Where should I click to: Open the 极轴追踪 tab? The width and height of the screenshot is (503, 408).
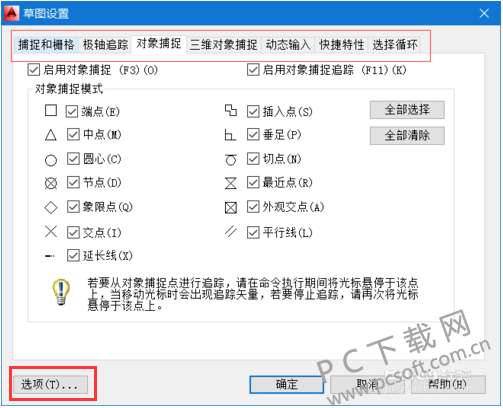point(105,44)
